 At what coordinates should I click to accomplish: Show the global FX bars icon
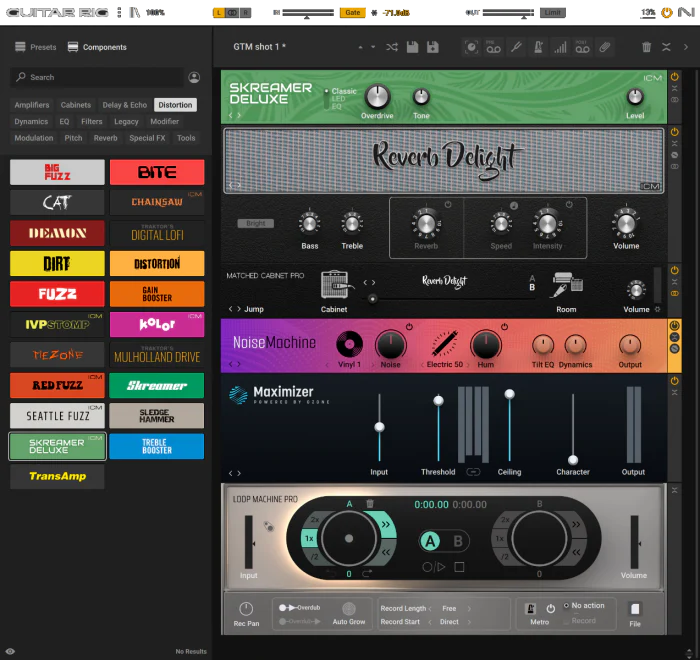pyautogui.click(x=560, y=47)
